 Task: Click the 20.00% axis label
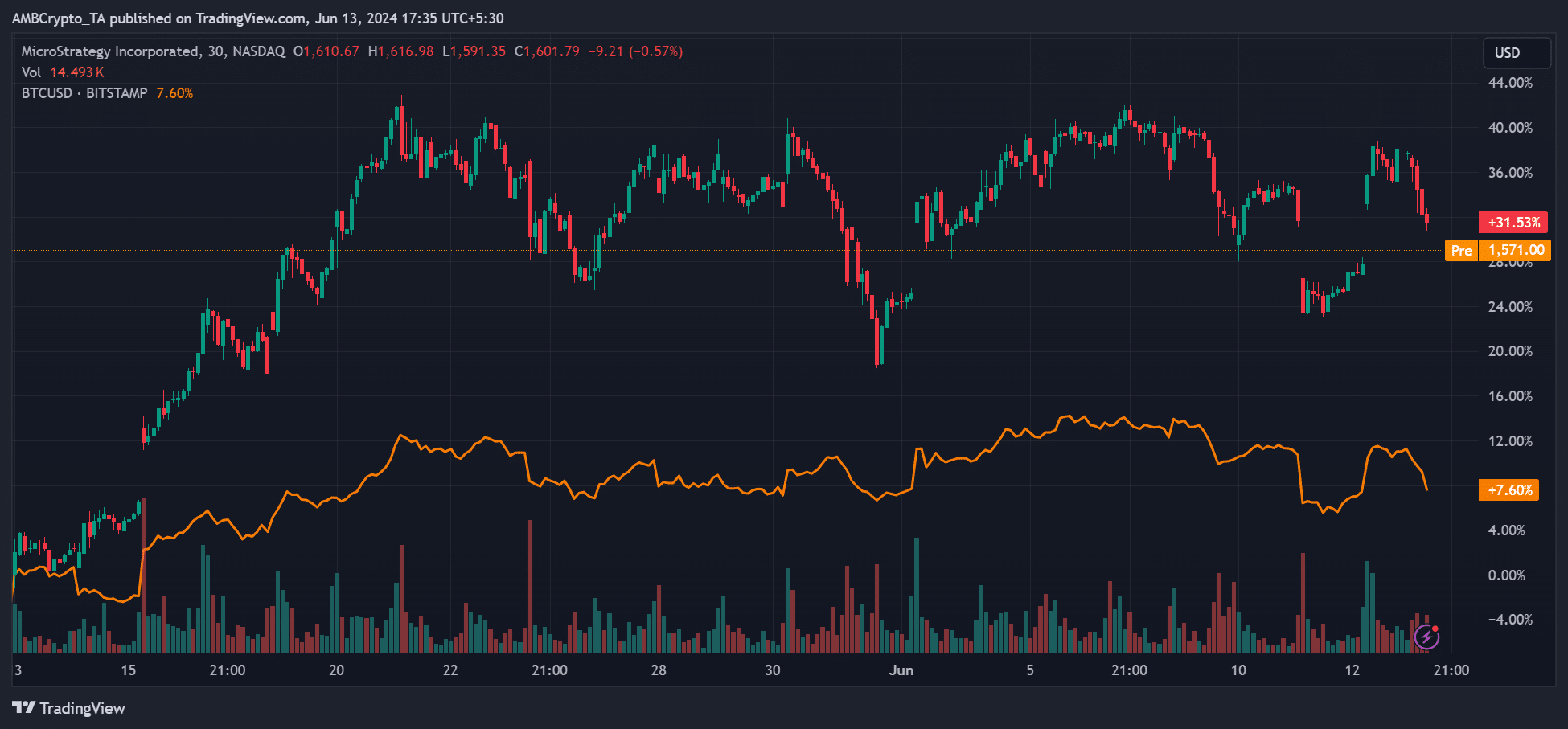[x=1510, y=351]
